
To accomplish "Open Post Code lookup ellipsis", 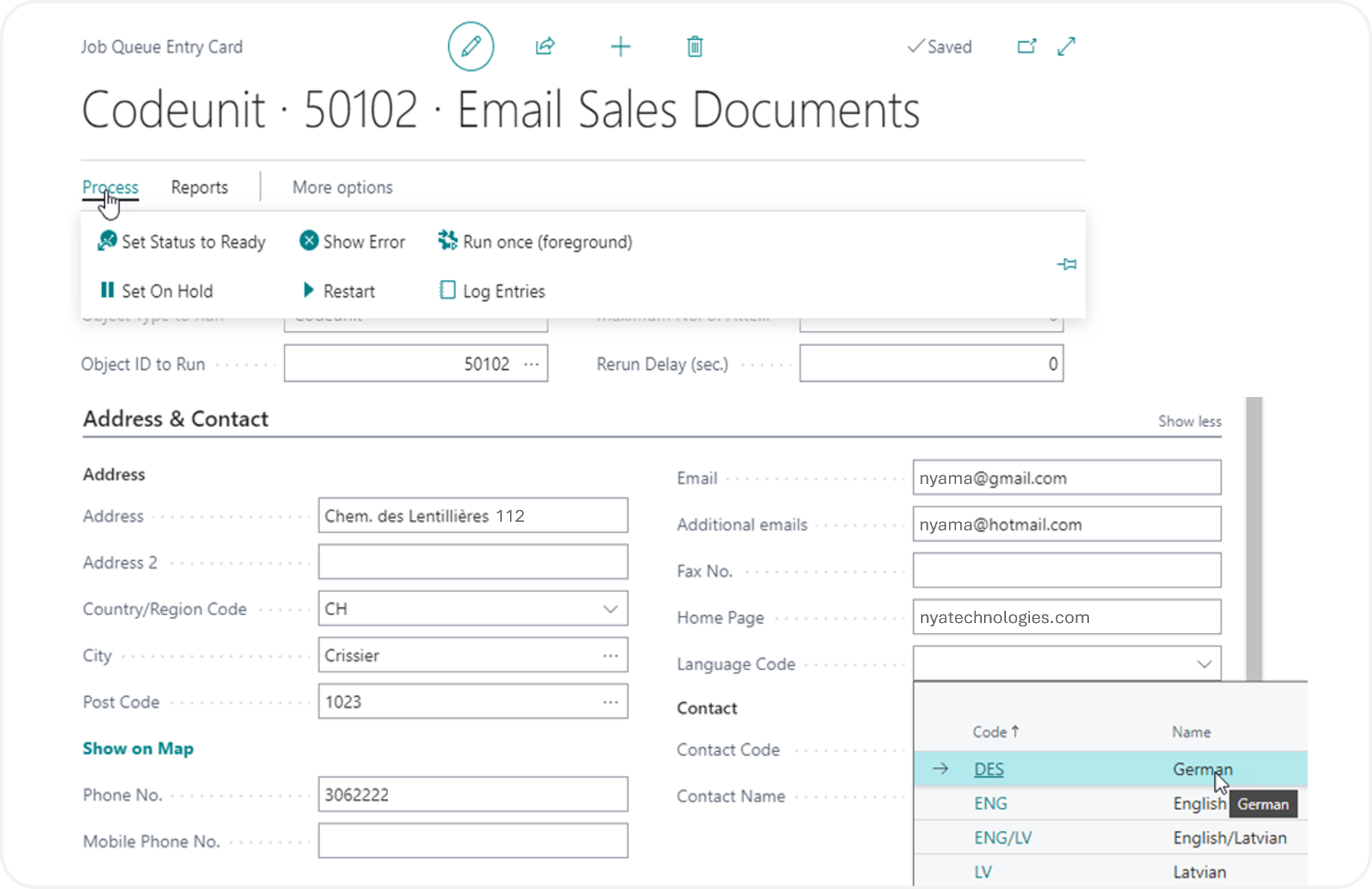I will [x=611, y=701].
